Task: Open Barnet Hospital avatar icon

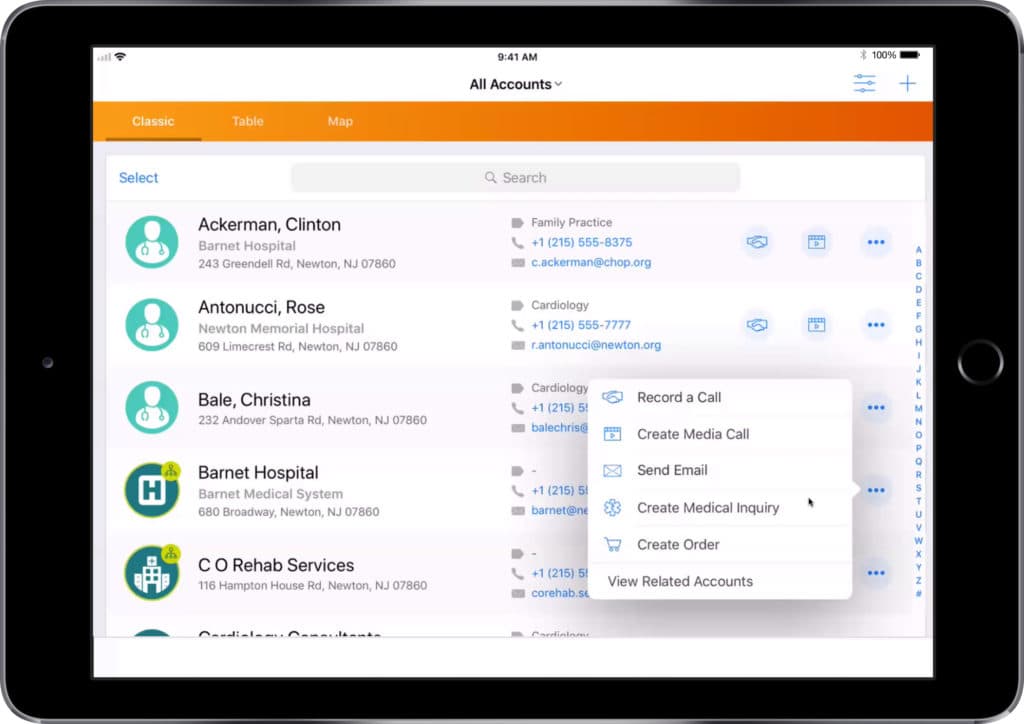Action: coord(152,490)
